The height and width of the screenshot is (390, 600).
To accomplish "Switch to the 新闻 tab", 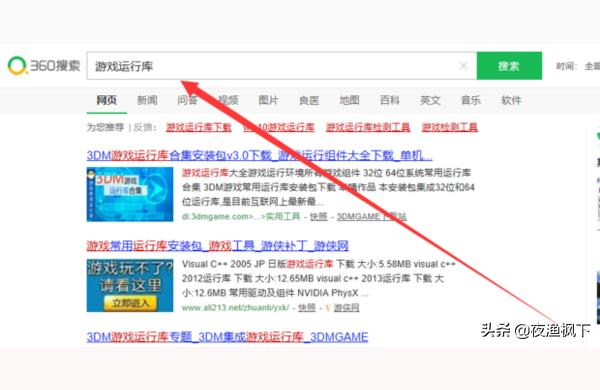I will (147, 100).
